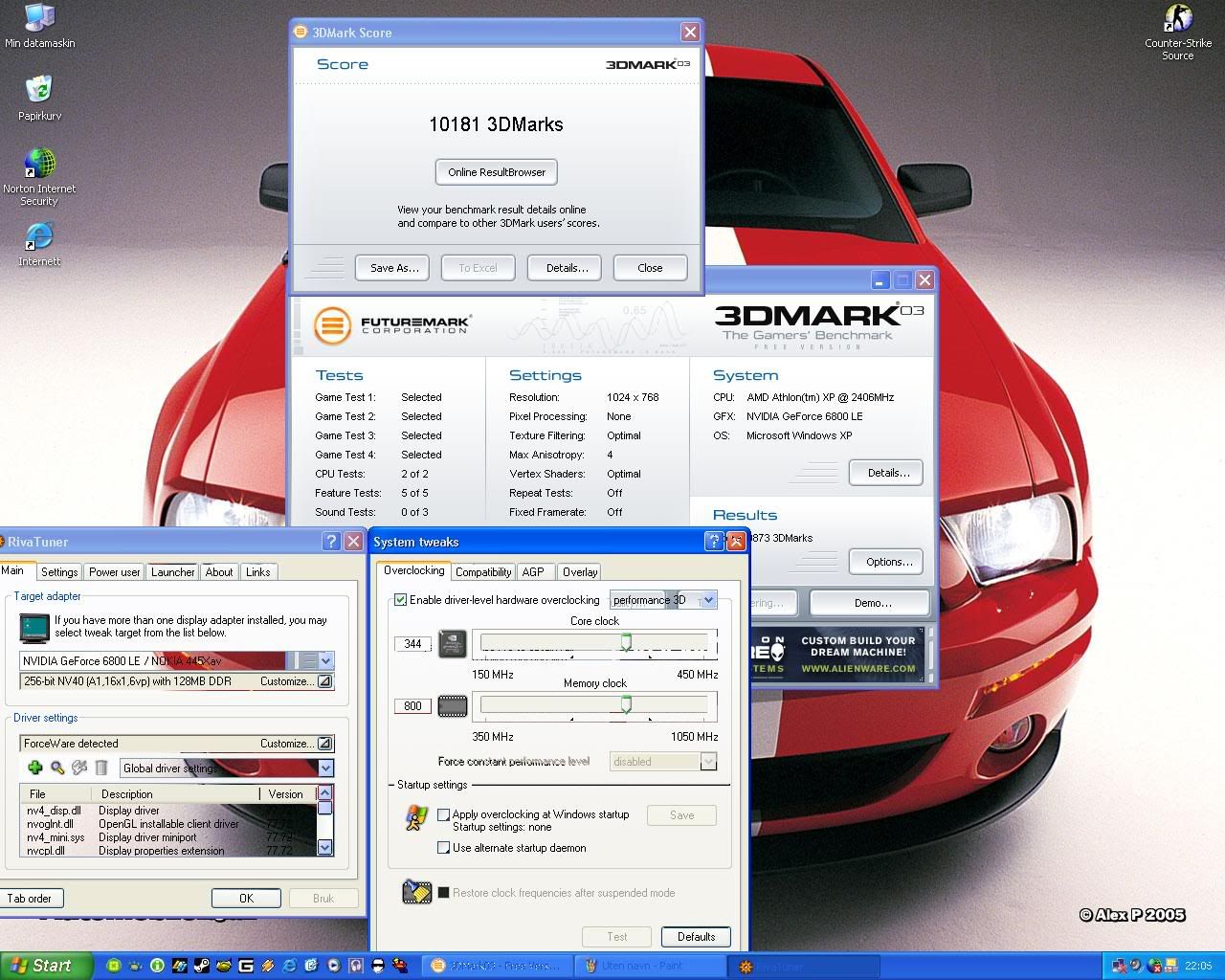Switch to the Power user tab

115,572
